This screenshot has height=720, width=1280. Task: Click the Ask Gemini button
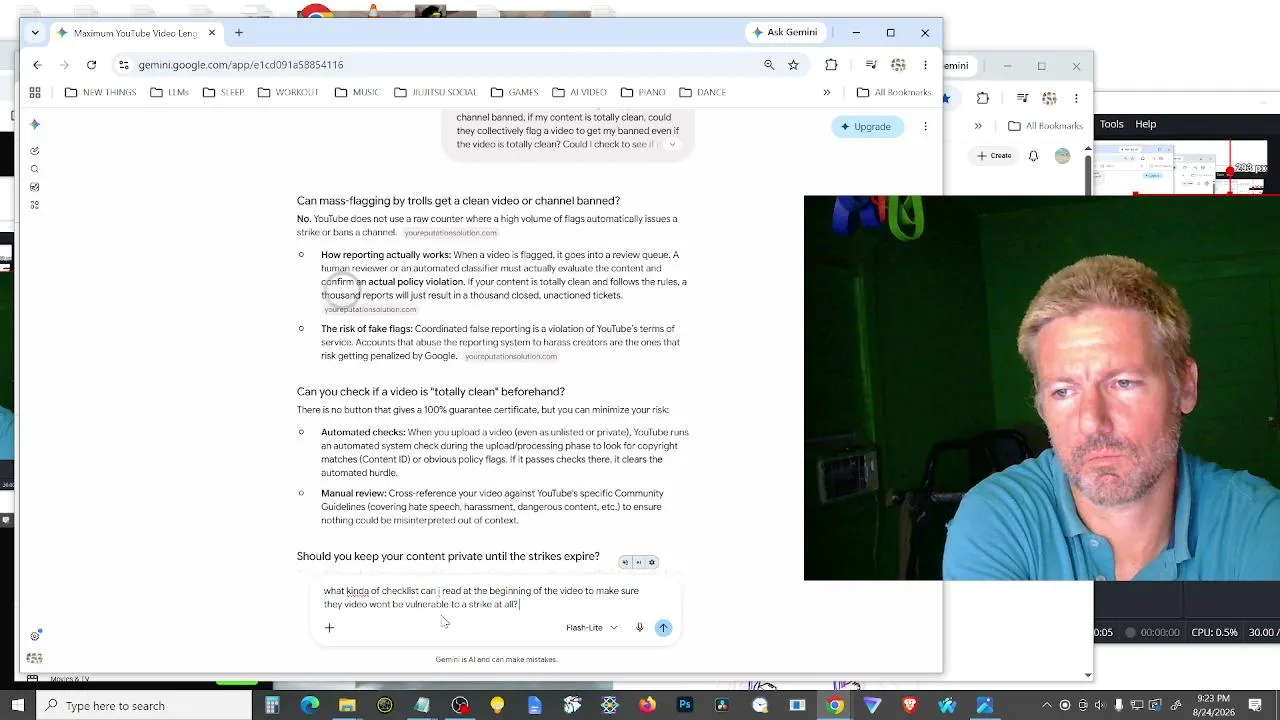point(786,33)
